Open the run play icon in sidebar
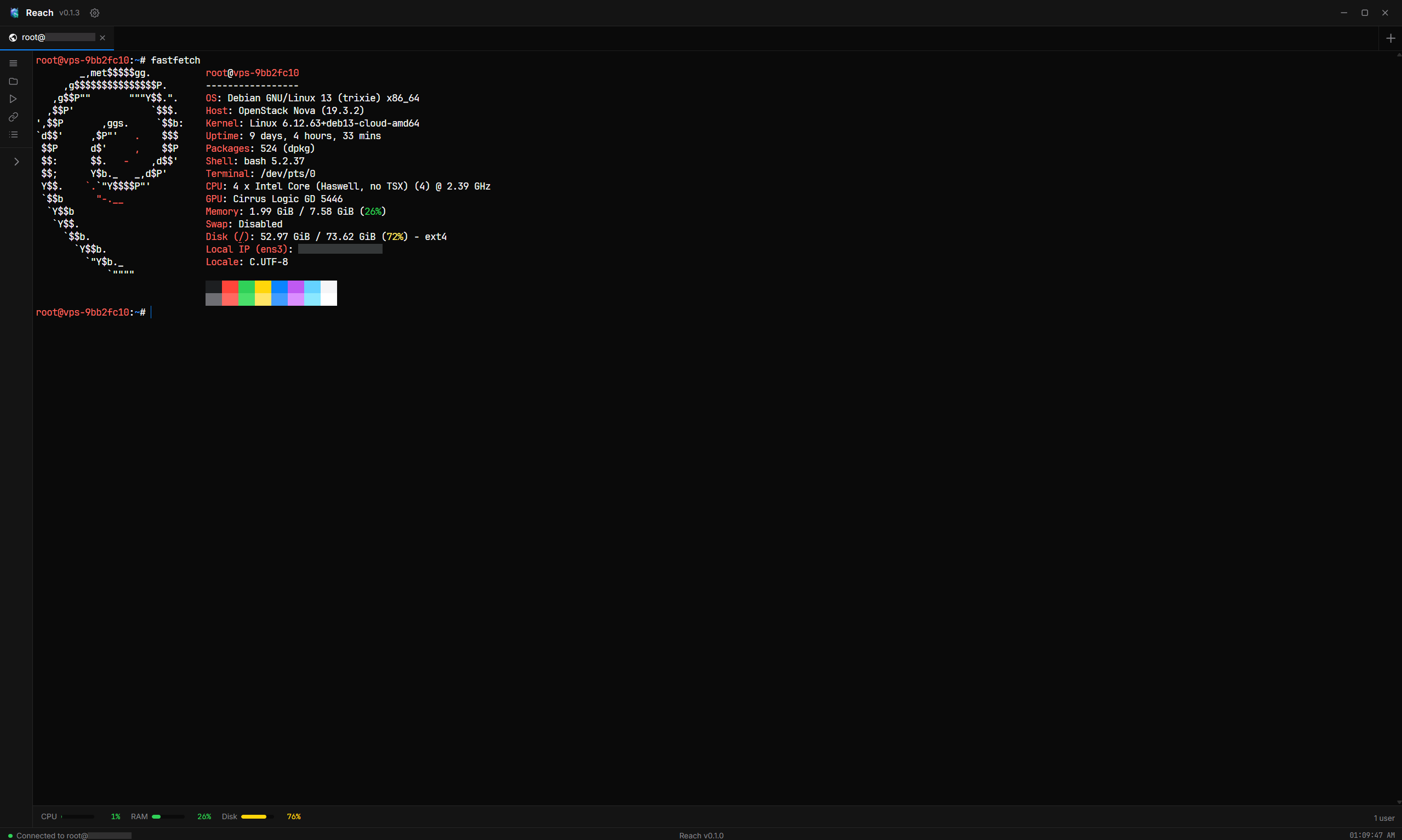Viewport: 1402px width, 840px height. point(13,99)
